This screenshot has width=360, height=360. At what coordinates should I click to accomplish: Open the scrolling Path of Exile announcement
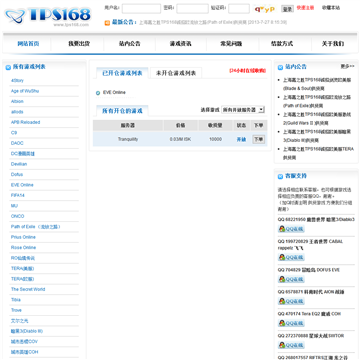point(213,23)
